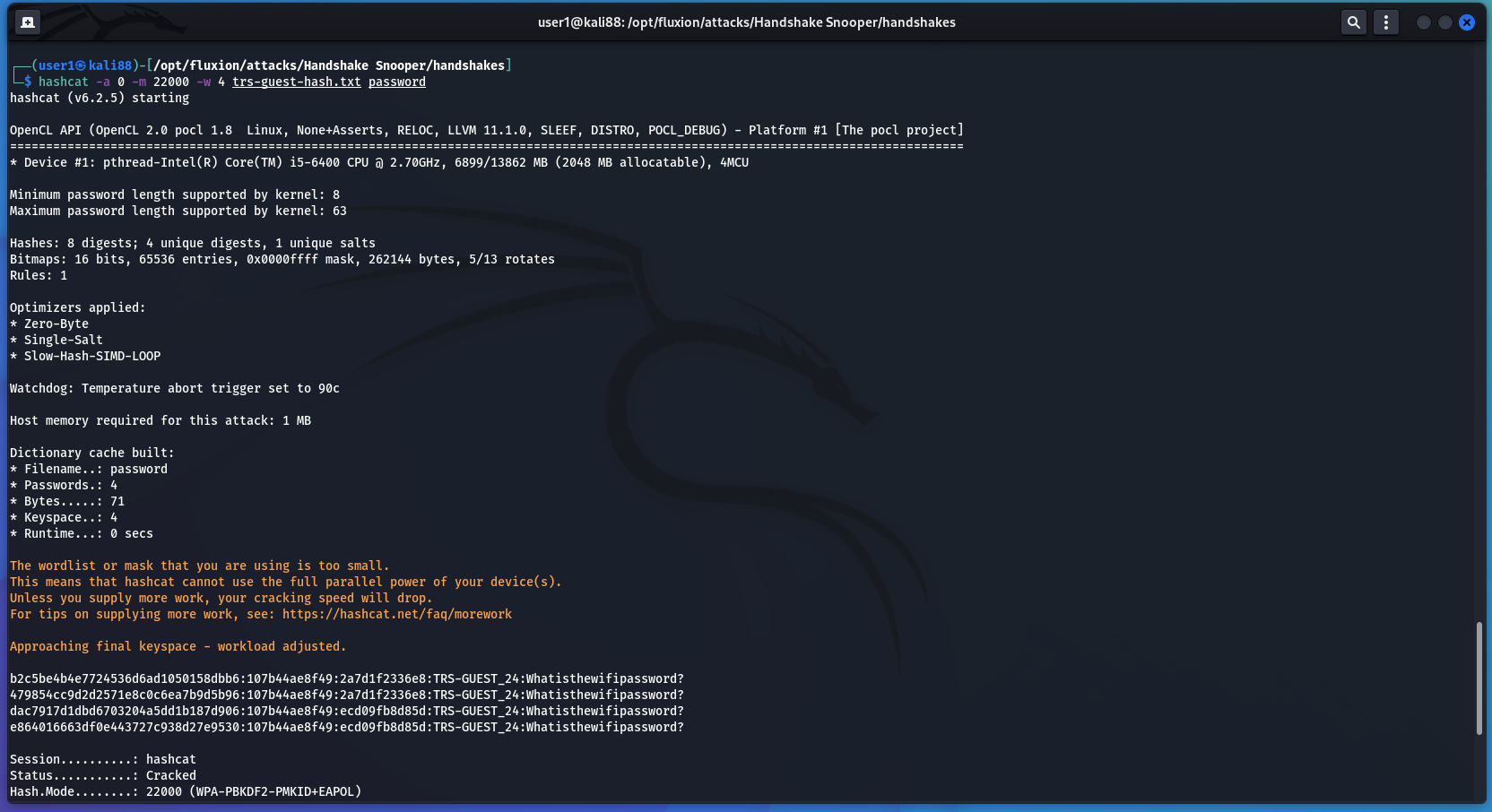Close the terminal with the blue X
1492x812 pixels.
1467,22
